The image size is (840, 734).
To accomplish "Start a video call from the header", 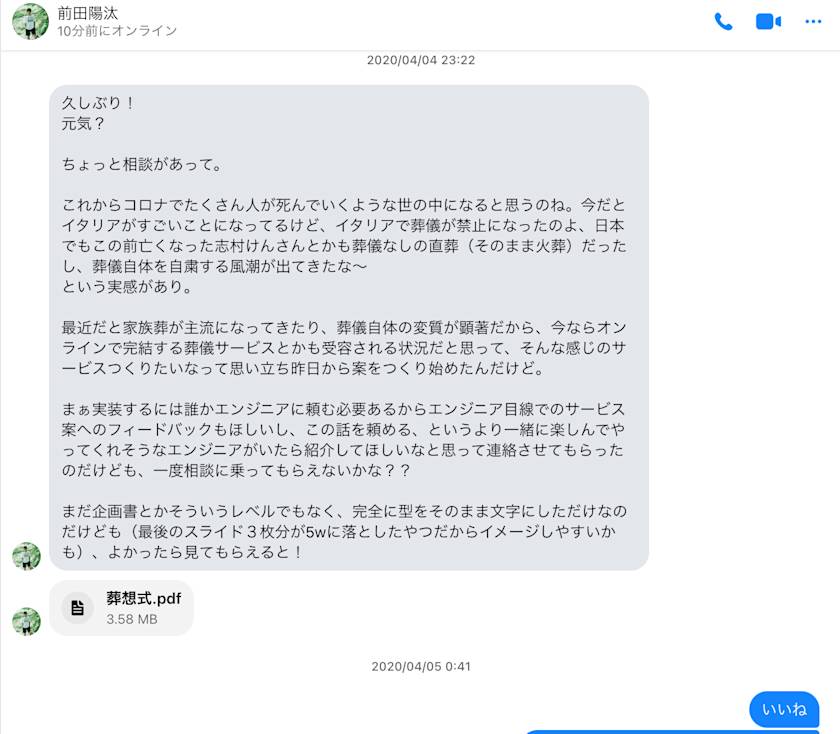I will point(768,21).
